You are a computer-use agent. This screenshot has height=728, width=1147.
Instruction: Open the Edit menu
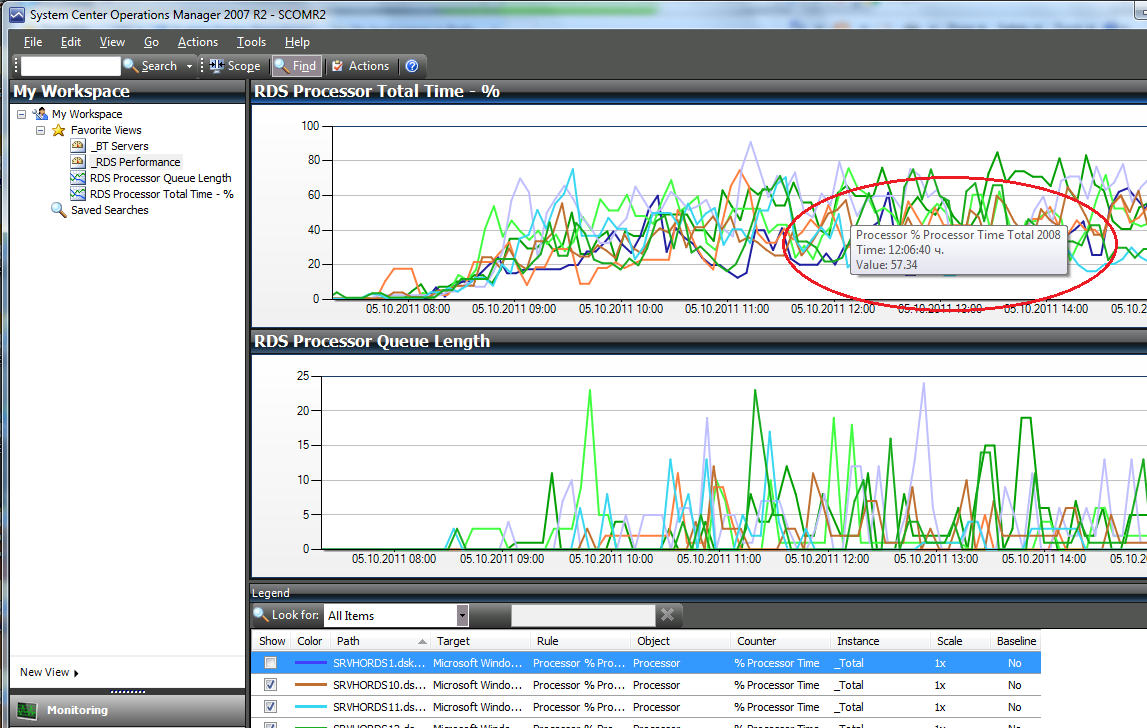71,42
